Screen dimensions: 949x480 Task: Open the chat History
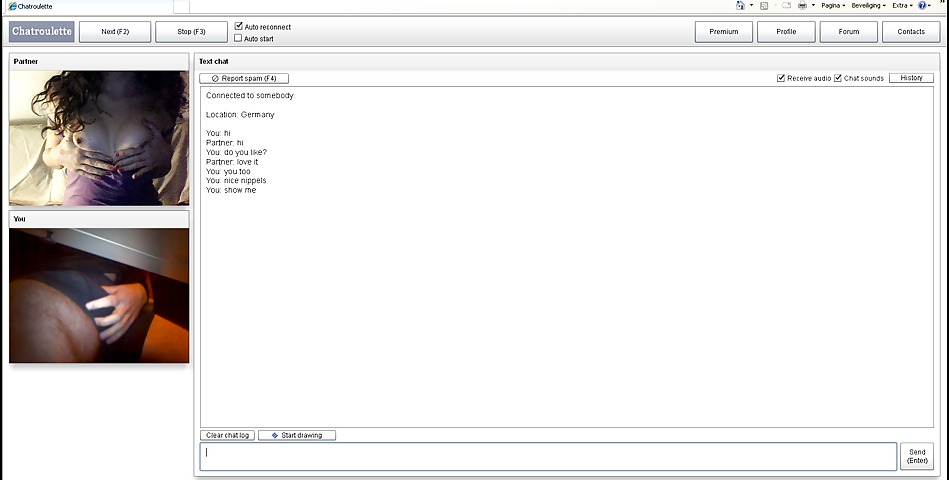tap(911, 78)
